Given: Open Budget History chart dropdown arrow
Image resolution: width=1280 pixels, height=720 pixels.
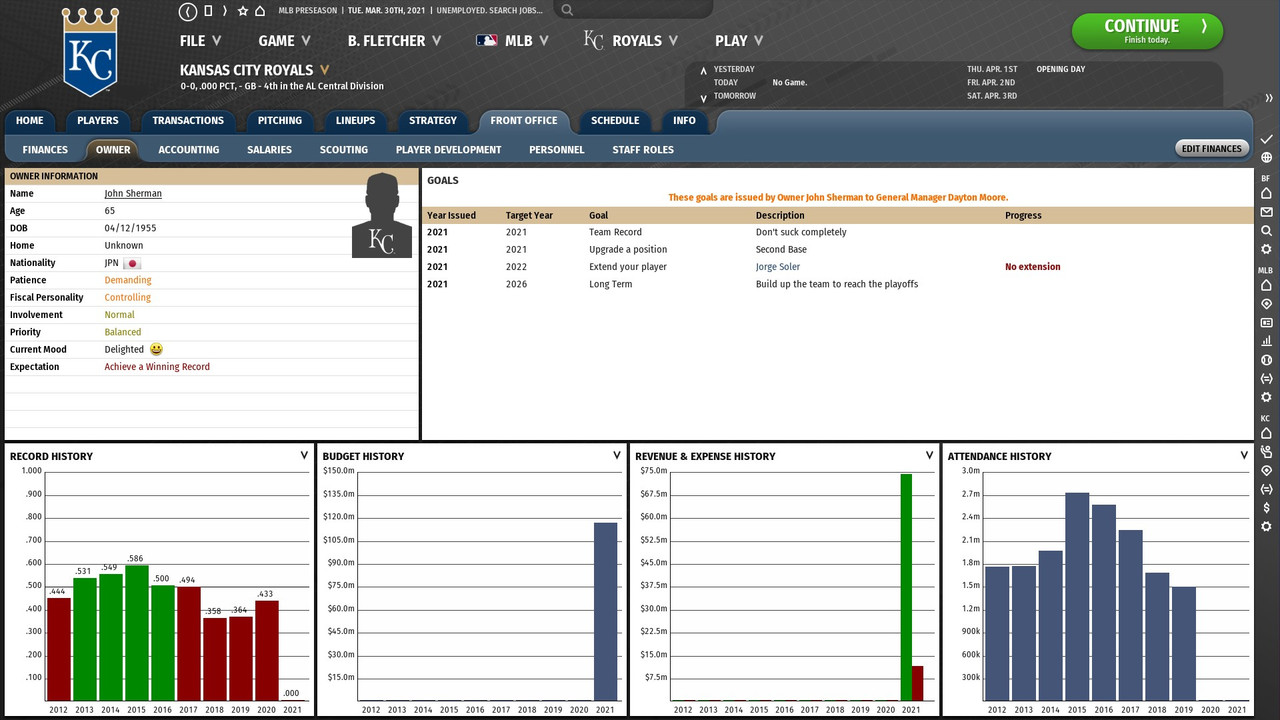Looking at the screenshot, I should 617,455.
